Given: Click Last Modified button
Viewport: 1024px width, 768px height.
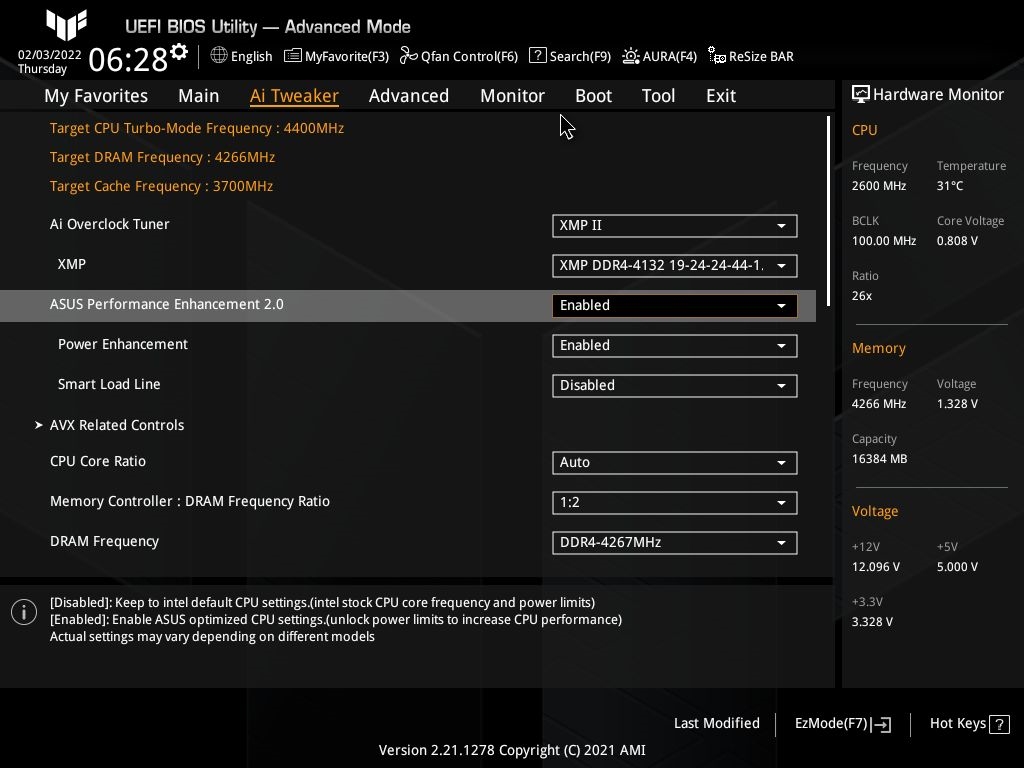Looking at the screenshot, I should coord(716,723).
